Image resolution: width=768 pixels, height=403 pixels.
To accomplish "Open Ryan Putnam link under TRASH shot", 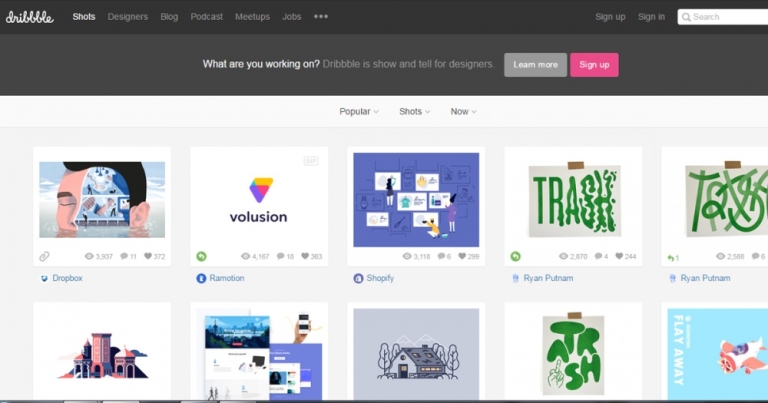I will click(x=548, y=278).
